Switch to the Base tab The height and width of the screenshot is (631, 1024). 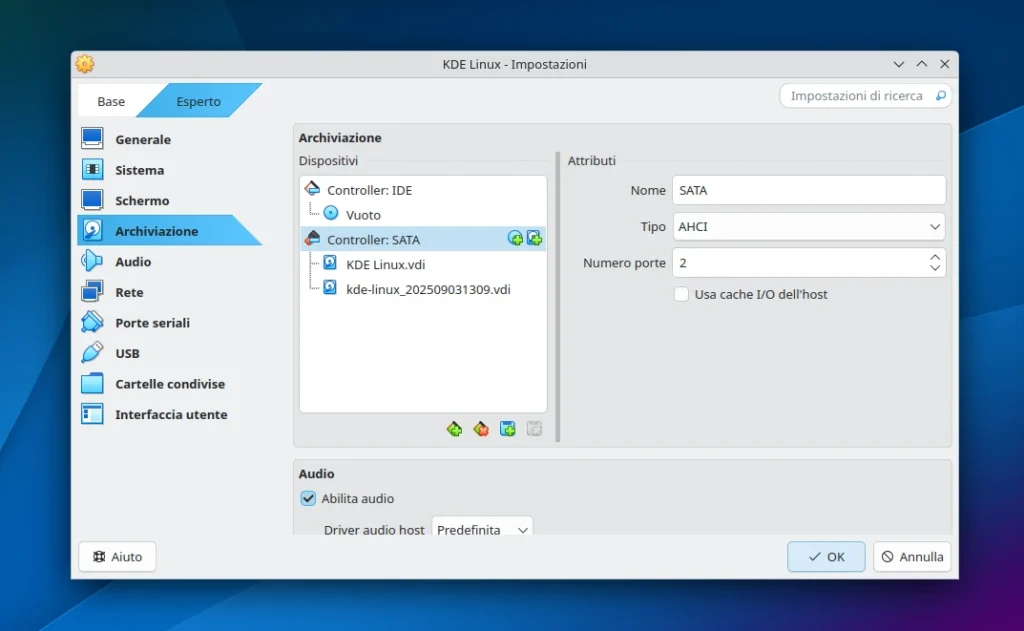110,100
